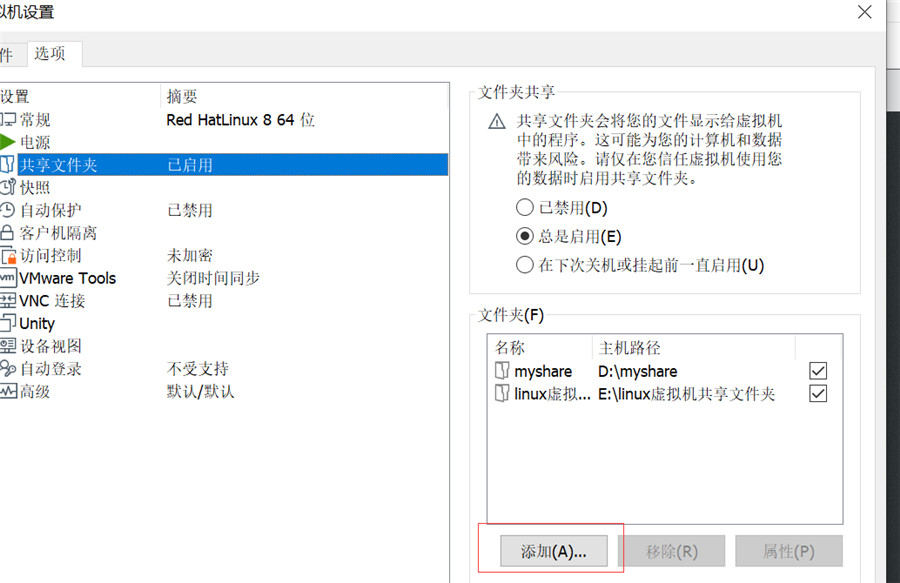The height and width of the screenshot is (583, 900).
Task: Click the Unity window icon
Action: tap(8, 322)
